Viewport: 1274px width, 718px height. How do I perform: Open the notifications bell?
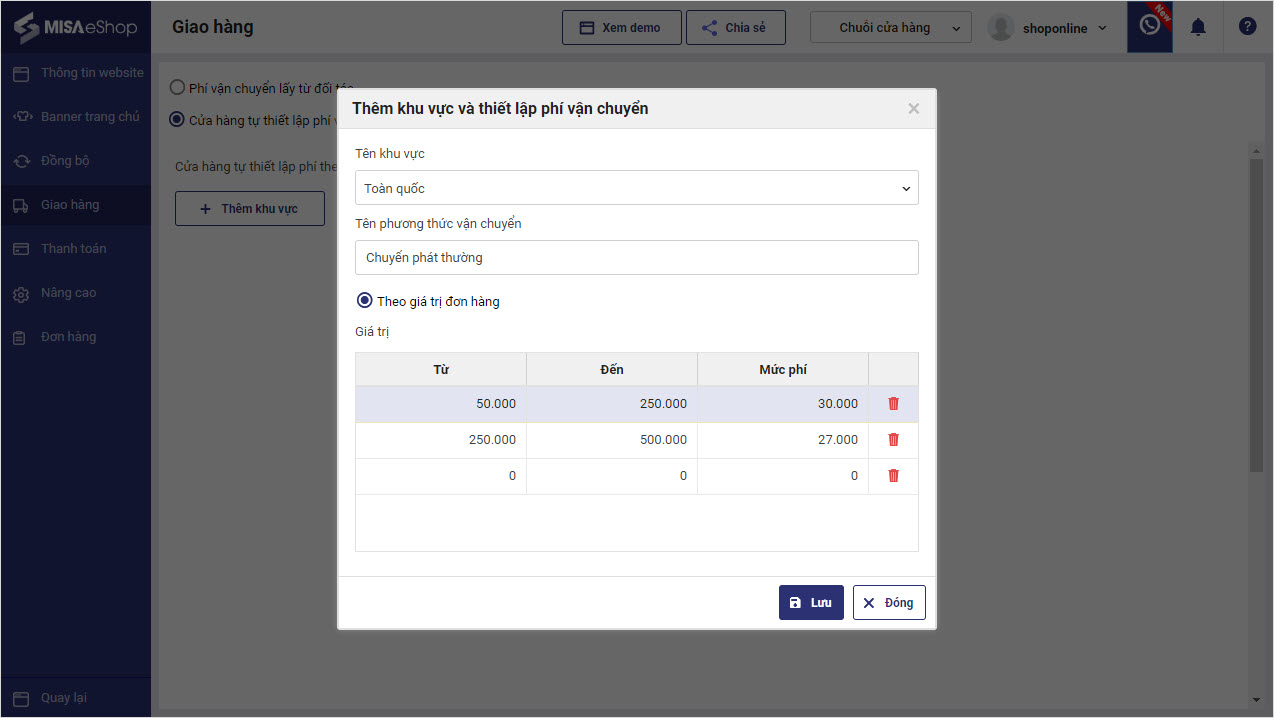[x=1198, y=28]
